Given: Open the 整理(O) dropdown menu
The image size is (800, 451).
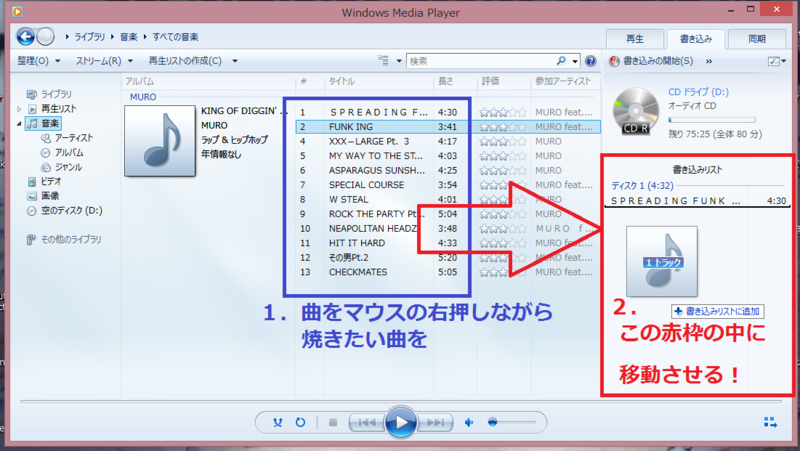Looking at the screenshot, I should (39, 61).
